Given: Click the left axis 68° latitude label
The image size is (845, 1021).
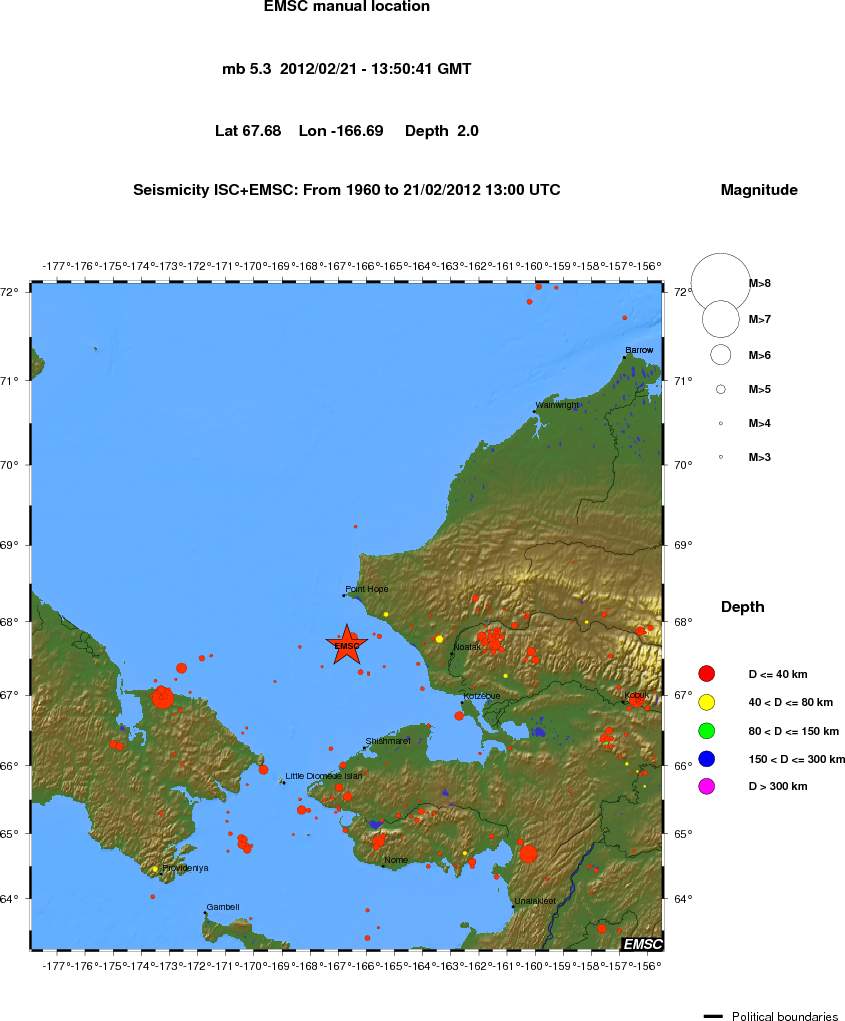Looking at the screenshot, I should (9, 622).
